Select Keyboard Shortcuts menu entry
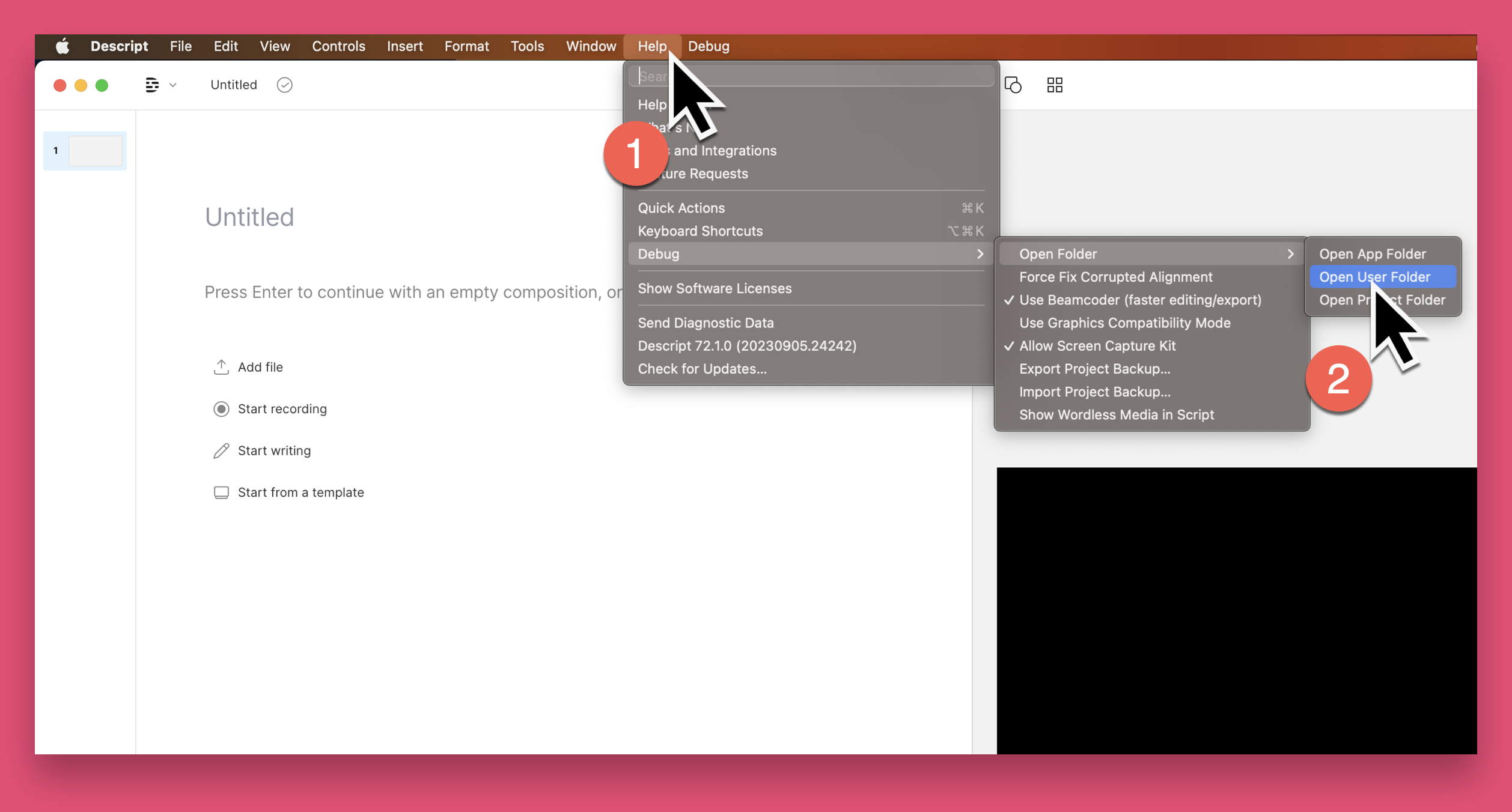 pyautogui.click(x=811, y=231)
